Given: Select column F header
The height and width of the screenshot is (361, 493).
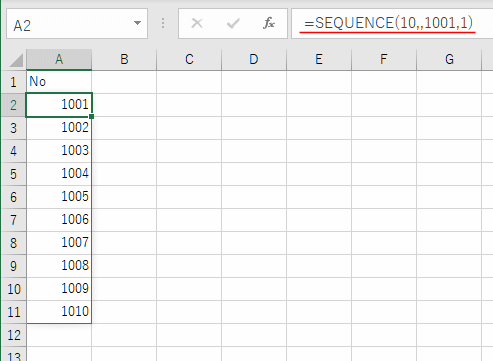Looking at the screenshot, I should (x=384, y=59).
